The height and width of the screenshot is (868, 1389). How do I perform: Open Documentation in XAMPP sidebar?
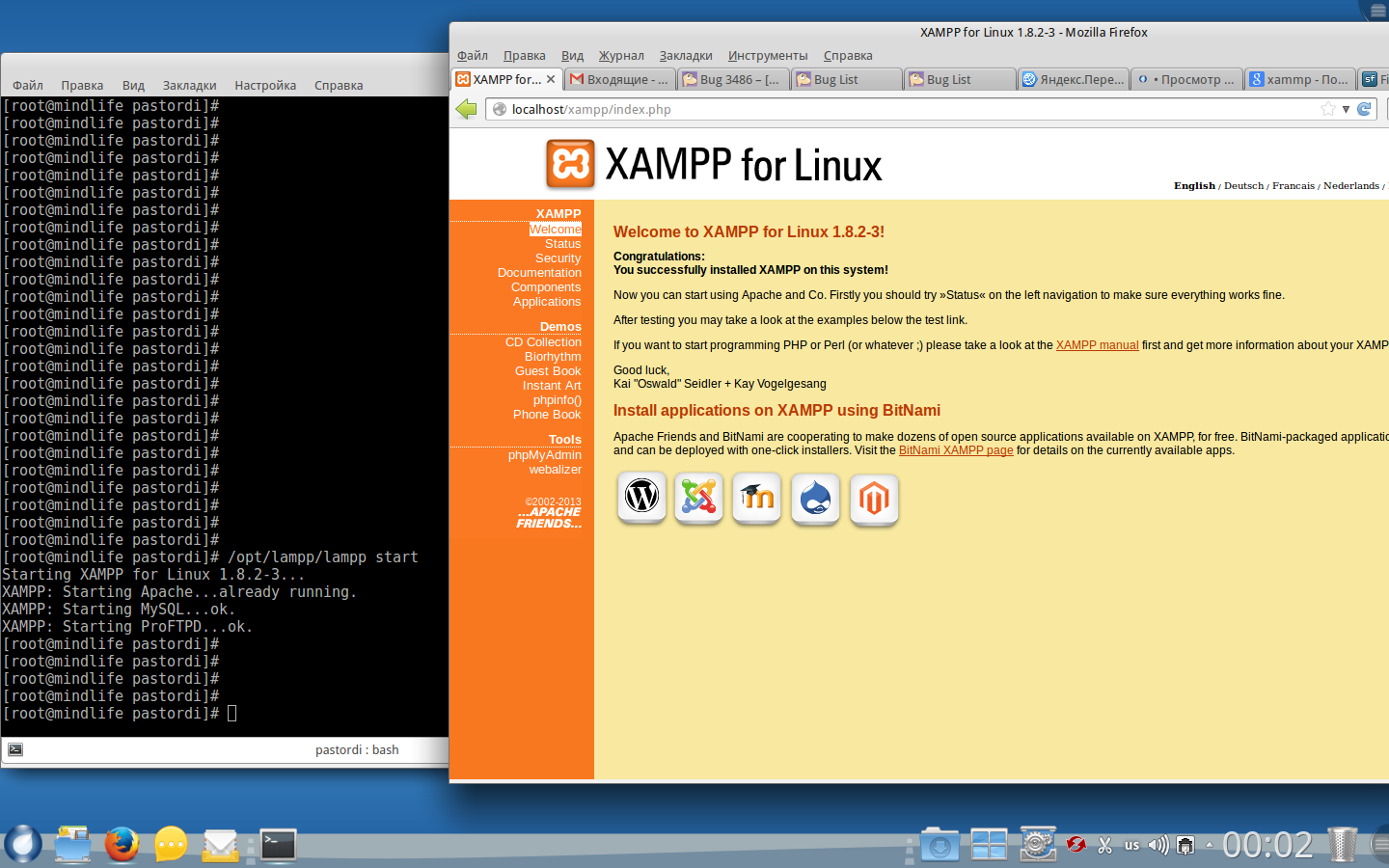[539, 273]
